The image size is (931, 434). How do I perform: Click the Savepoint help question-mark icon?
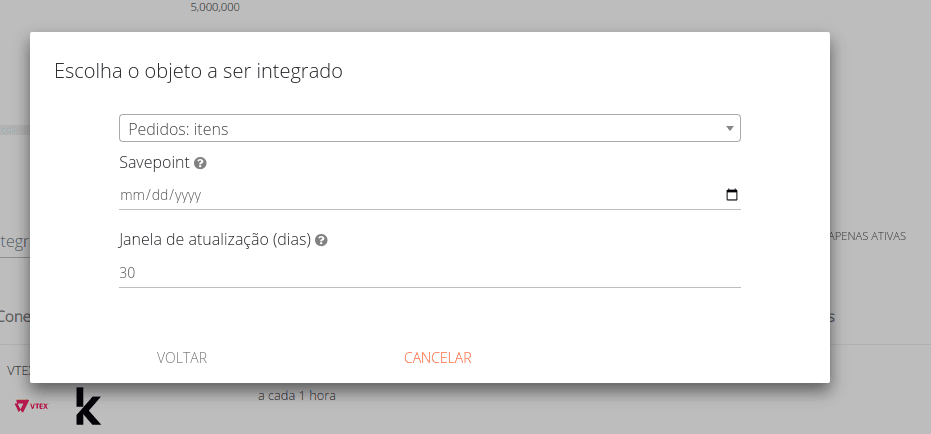[200, 163]
